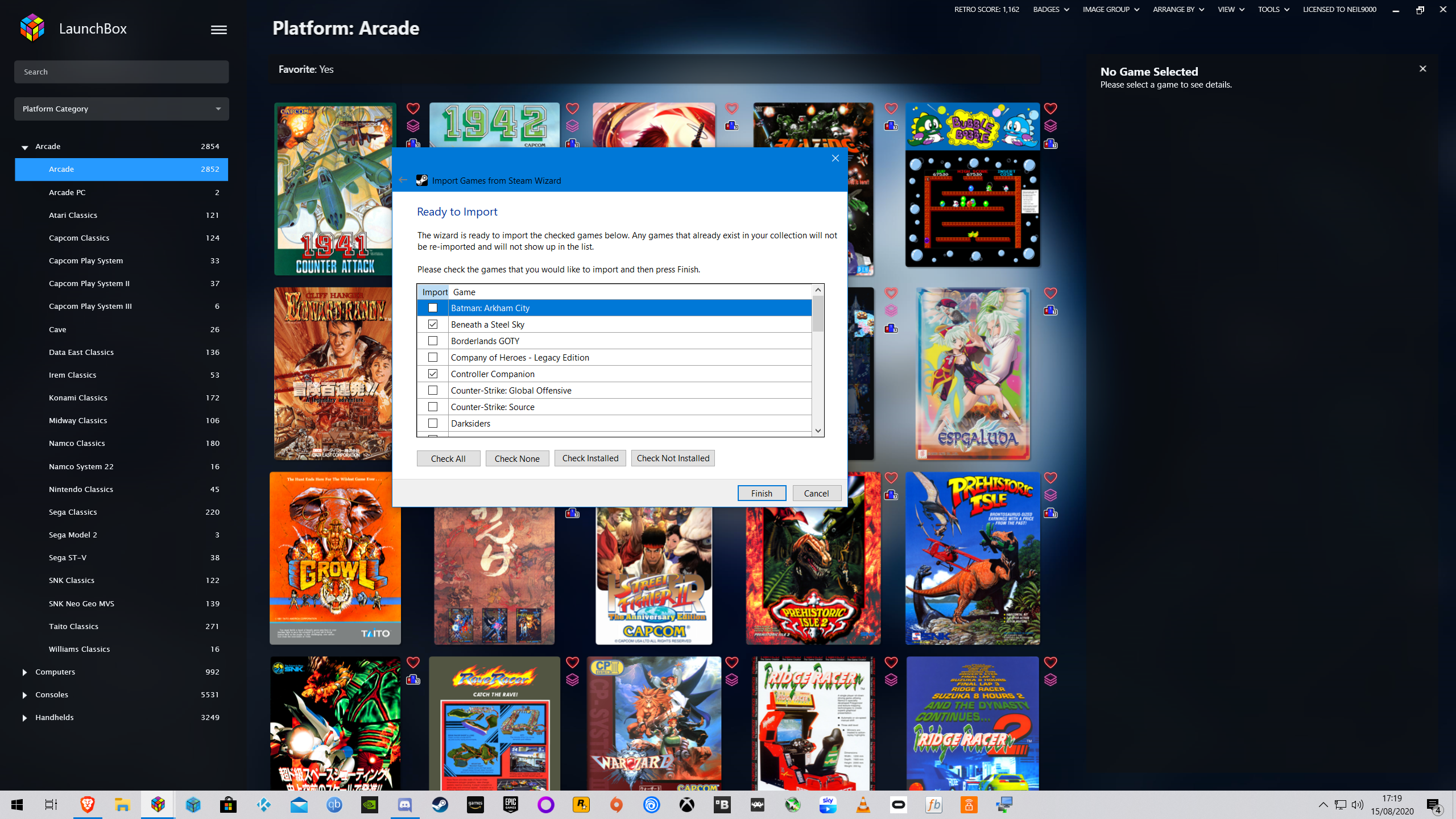Expand the Consoles tree category
This screenshot has width=1456, height=819.
click(x=24, y=695)
